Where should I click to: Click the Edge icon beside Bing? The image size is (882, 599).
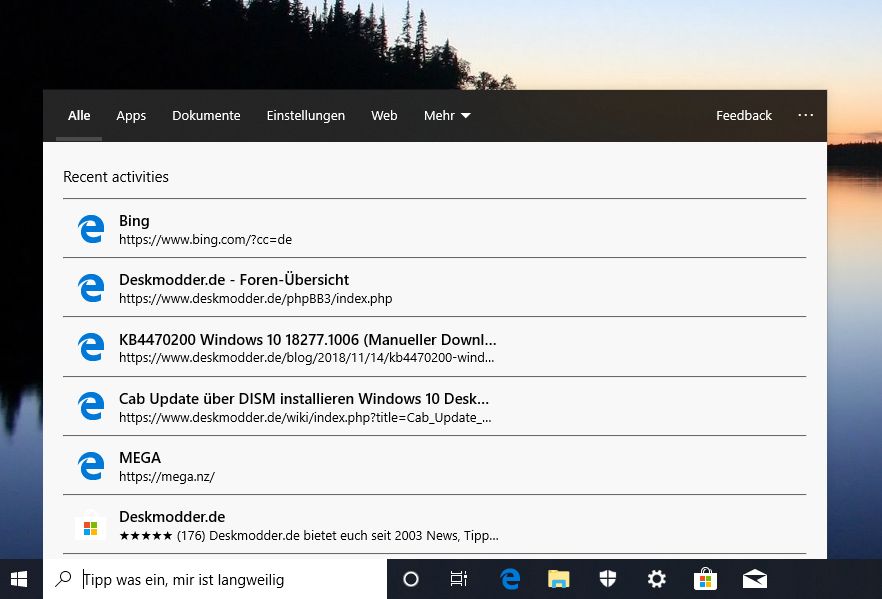click(x=91, y=229)
